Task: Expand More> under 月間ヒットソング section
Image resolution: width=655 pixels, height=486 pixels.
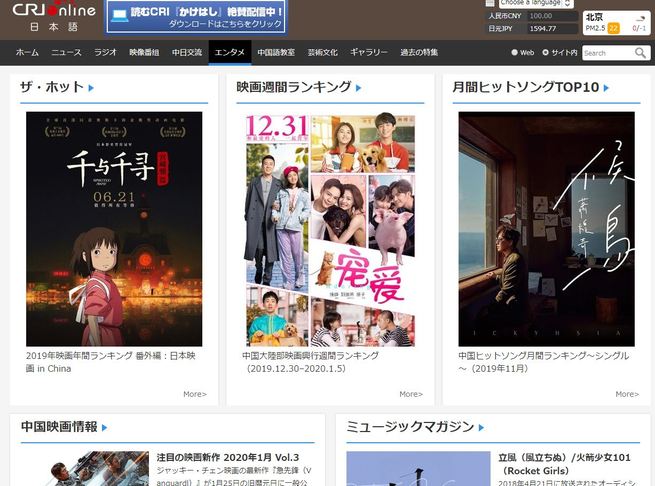Action: point(626,394)
